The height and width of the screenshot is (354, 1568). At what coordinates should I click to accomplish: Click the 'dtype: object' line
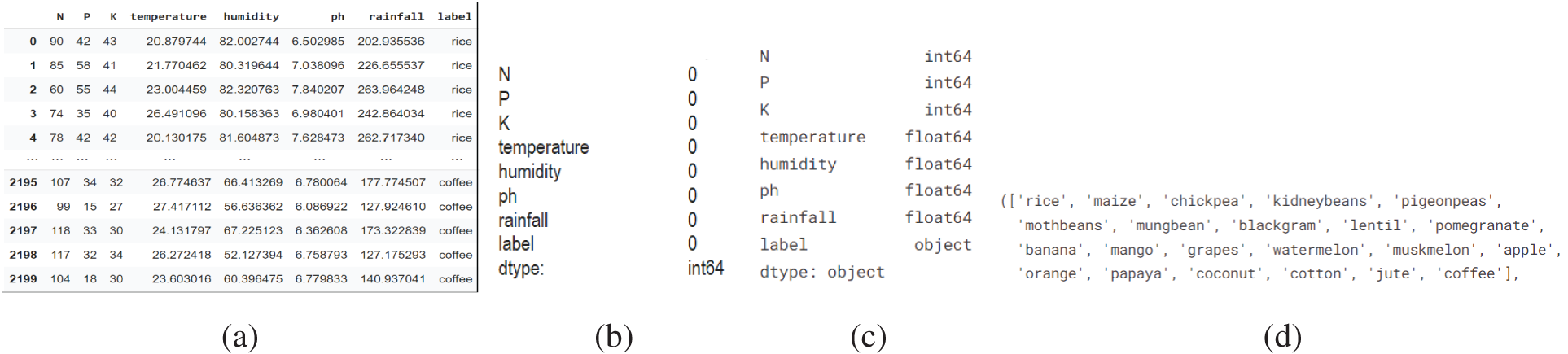tap(821, 272)
